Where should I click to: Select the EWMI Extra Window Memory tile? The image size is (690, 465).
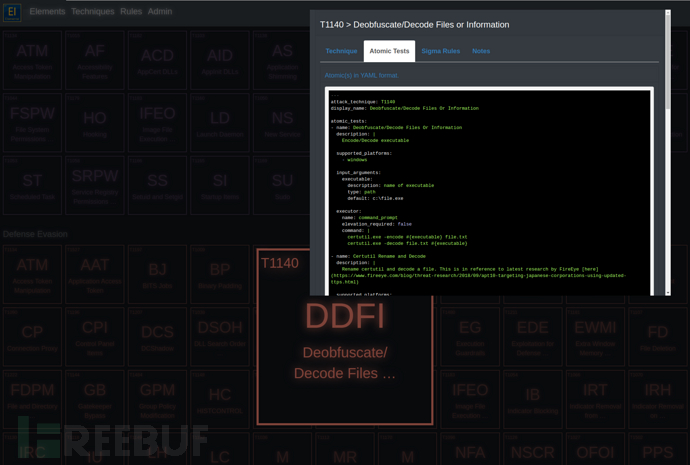point(595,337)
